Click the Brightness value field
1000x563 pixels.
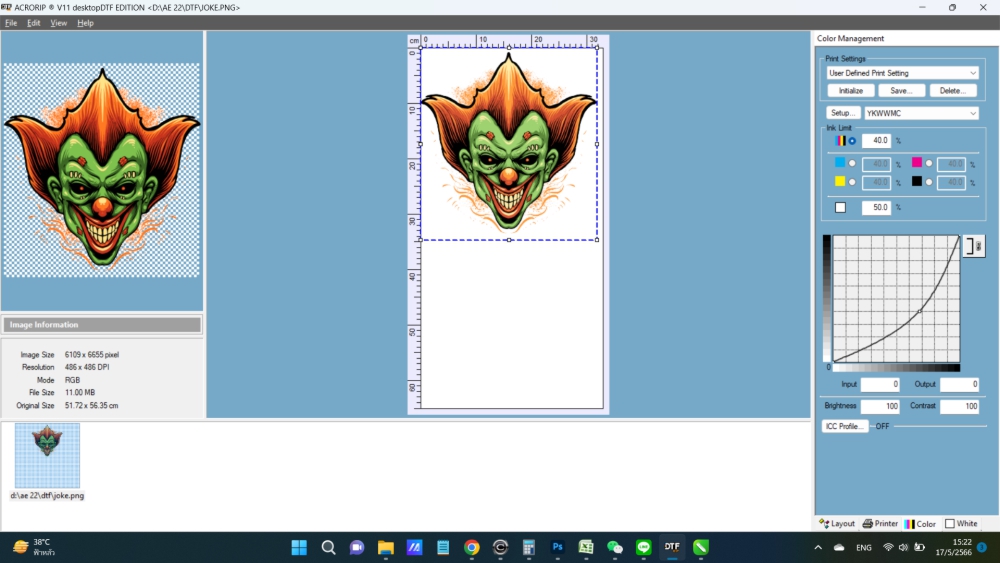(x=880, y=406)
